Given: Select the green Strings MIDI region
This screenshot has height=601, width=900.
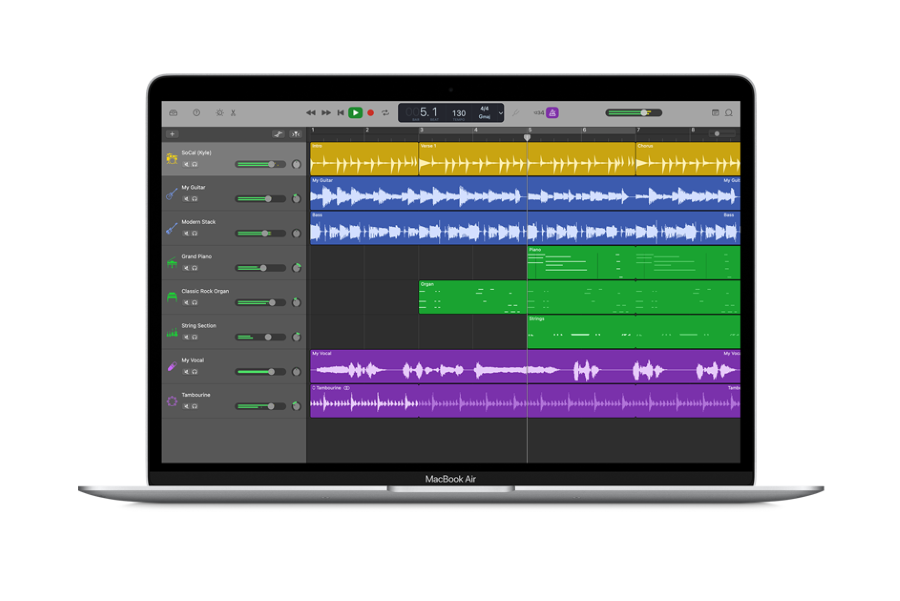Looking at the screenshot, I should pos(581,332).
